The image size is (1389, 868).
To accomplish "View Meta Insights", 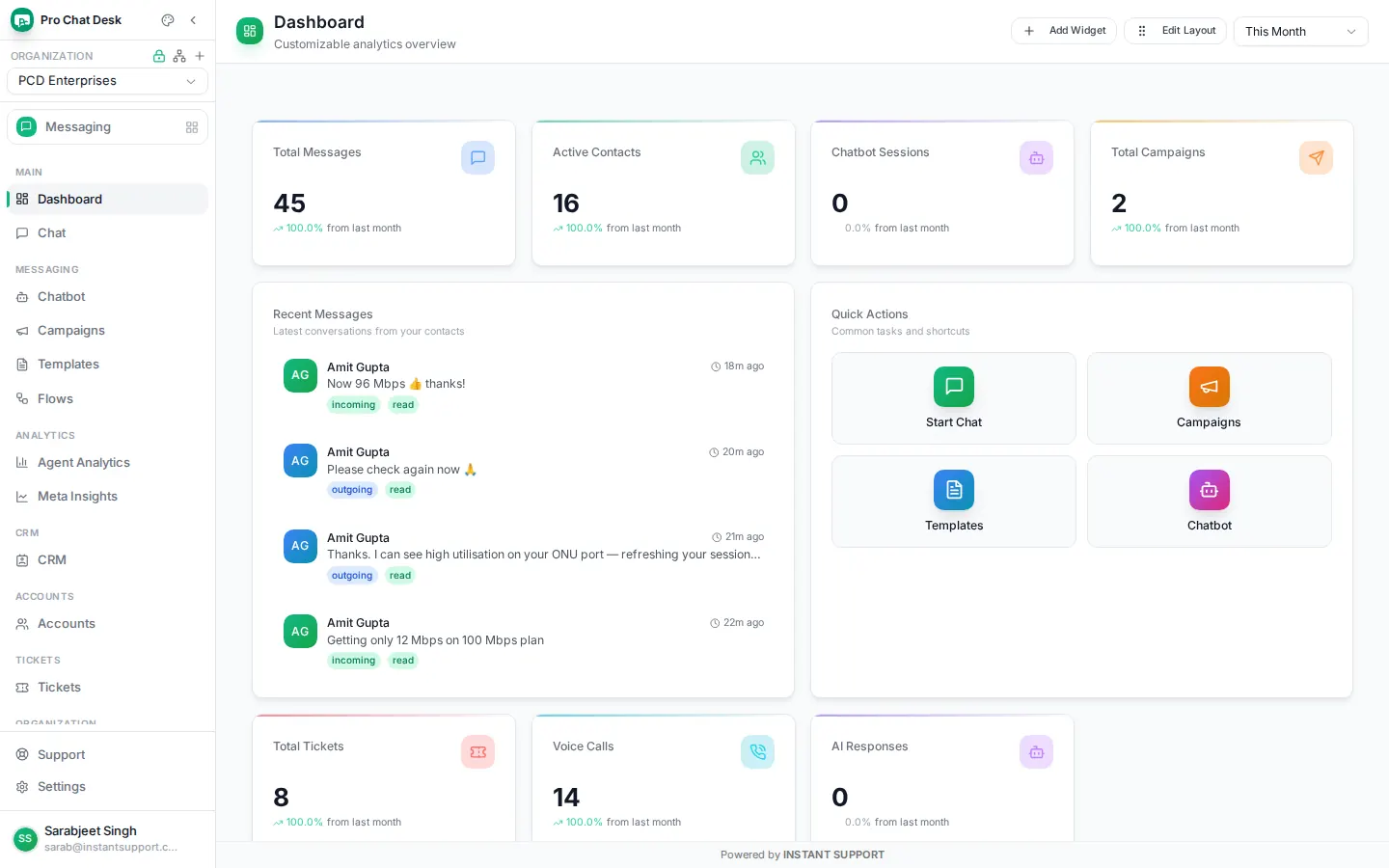I will click(x=107, y=497).
